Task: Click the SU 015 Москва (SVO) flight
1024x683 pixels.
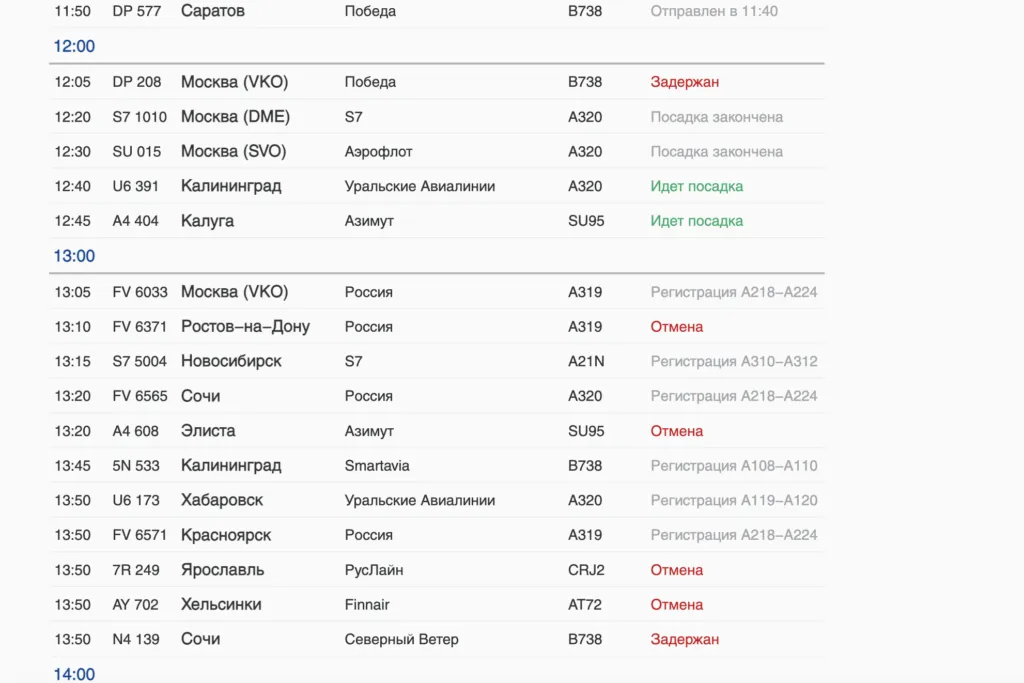Action: click(x=437, y=151)
